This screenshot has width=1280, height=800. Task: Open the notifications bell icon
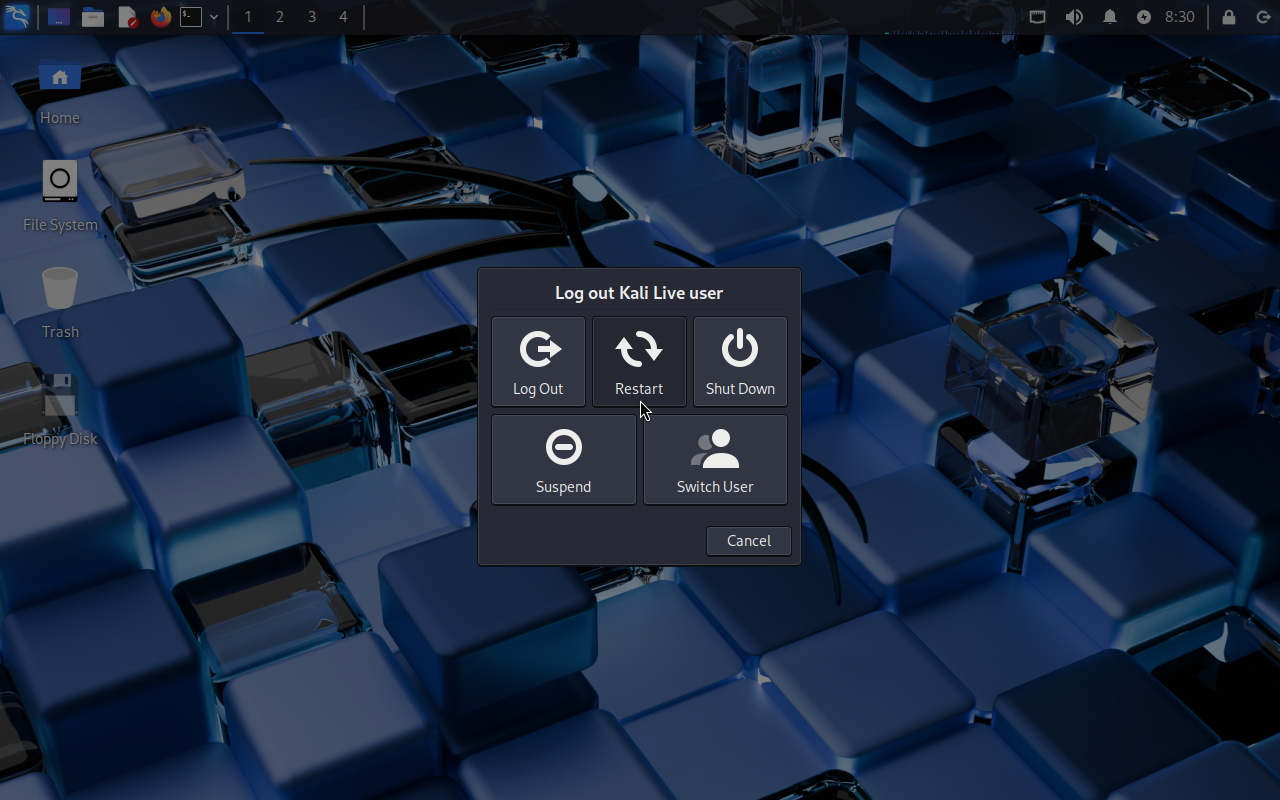(x=1110, y=17)
